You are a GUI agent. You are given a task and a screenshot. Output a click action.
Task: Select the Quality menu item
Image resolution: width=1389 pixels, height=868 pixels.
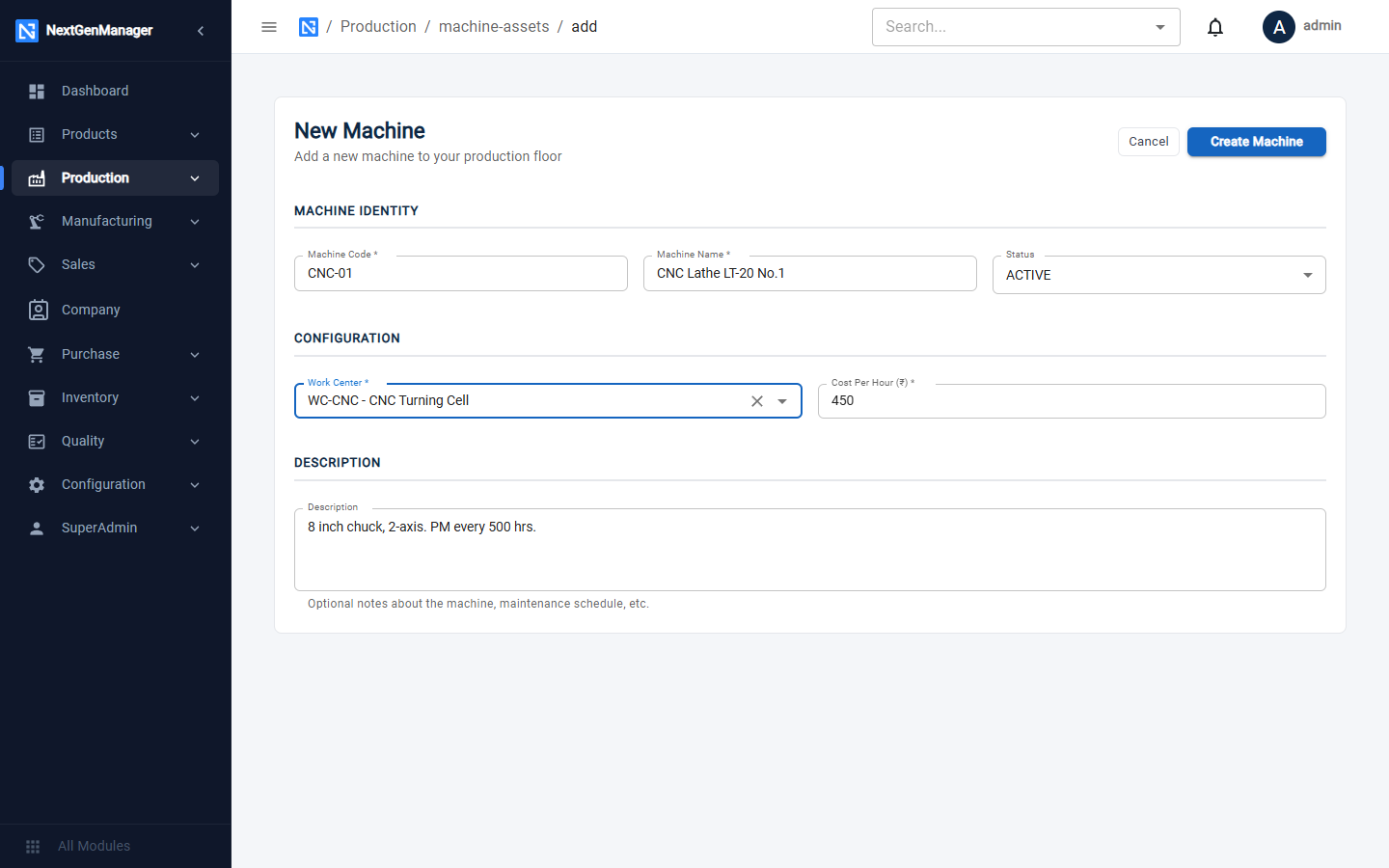click(x=116, y=442)
